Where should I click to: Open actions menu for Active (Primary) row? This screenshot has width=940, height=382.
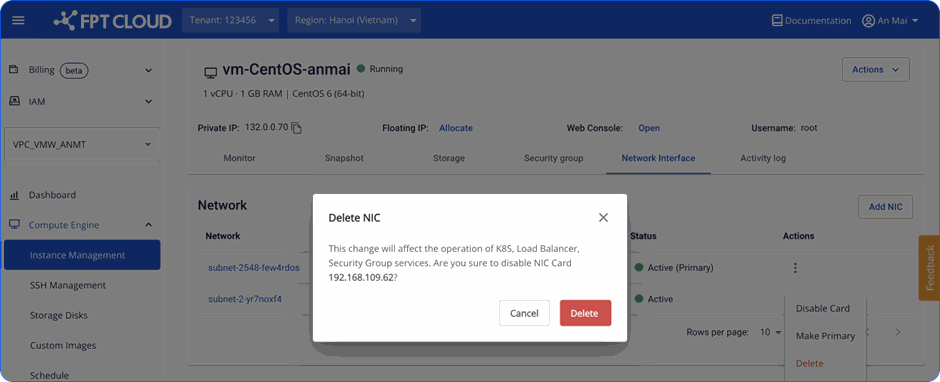(x=795, y=268)
